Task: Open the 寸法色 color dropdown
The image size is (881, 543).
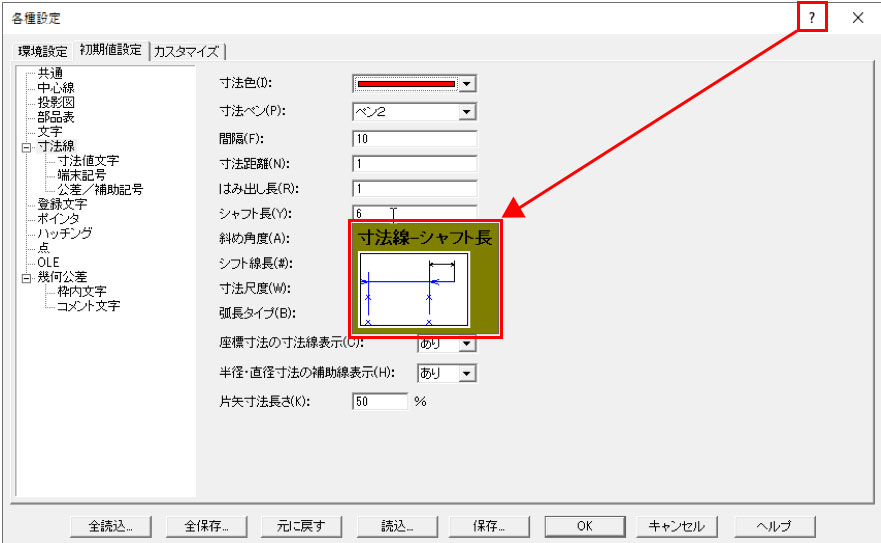Action: click(466, 84)
